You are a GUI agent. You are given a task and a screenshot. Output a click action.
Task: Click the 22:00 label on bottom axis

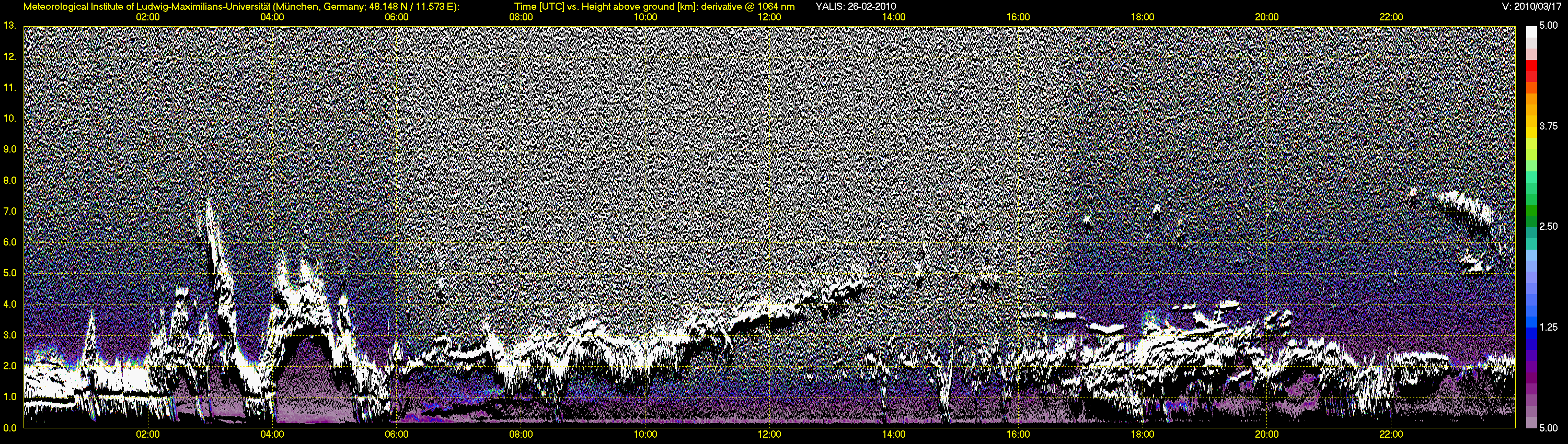1391,434
